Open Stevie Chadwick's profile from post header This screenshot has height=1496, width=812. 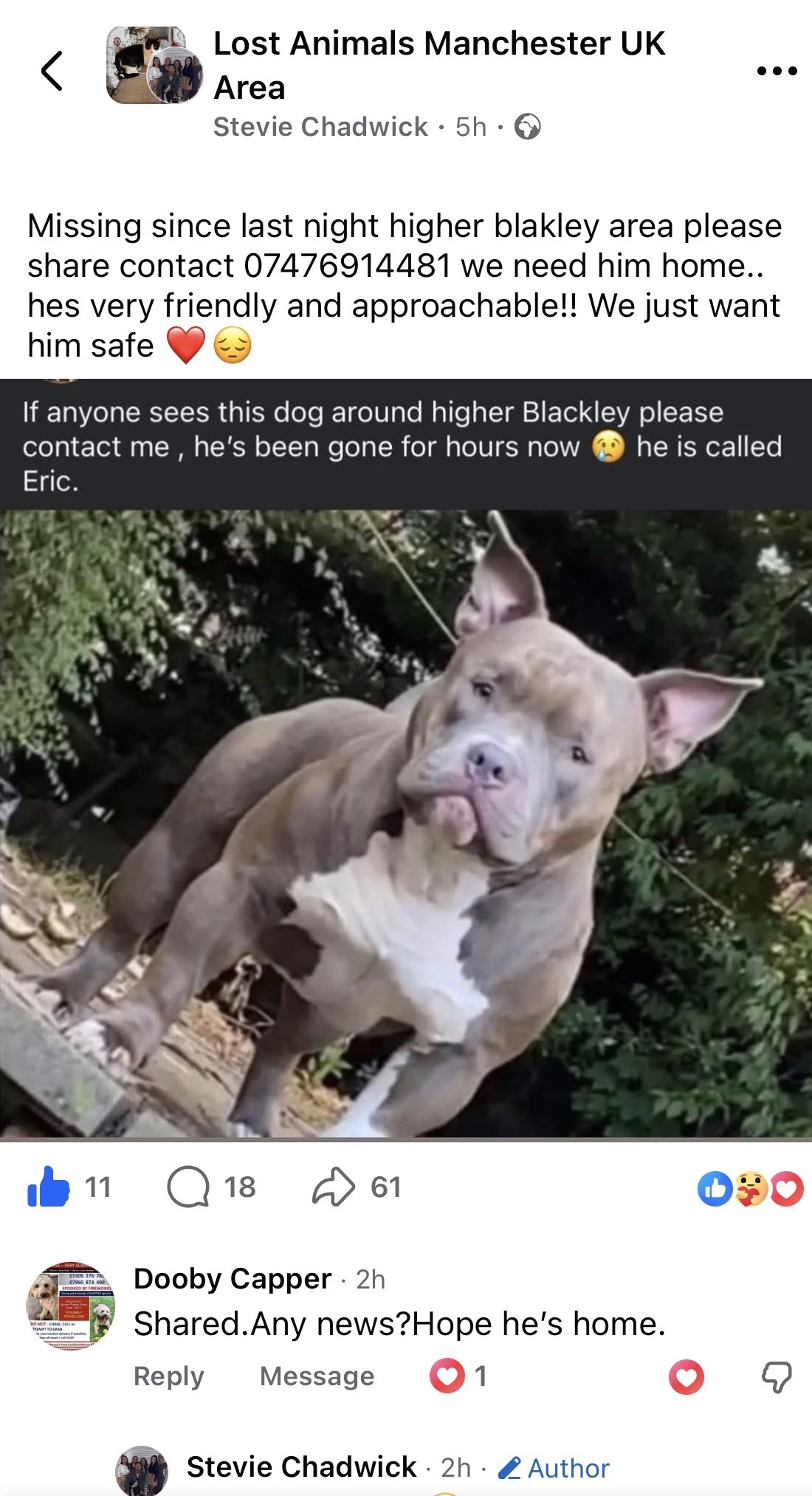click(x=320, y=127)
